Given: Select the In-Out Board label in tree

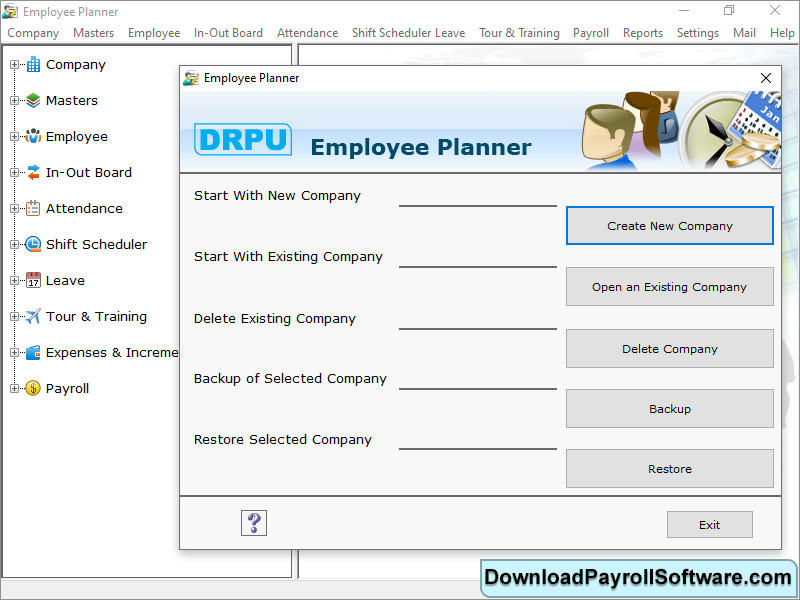Looking at the screenshot, I should 89,172.
